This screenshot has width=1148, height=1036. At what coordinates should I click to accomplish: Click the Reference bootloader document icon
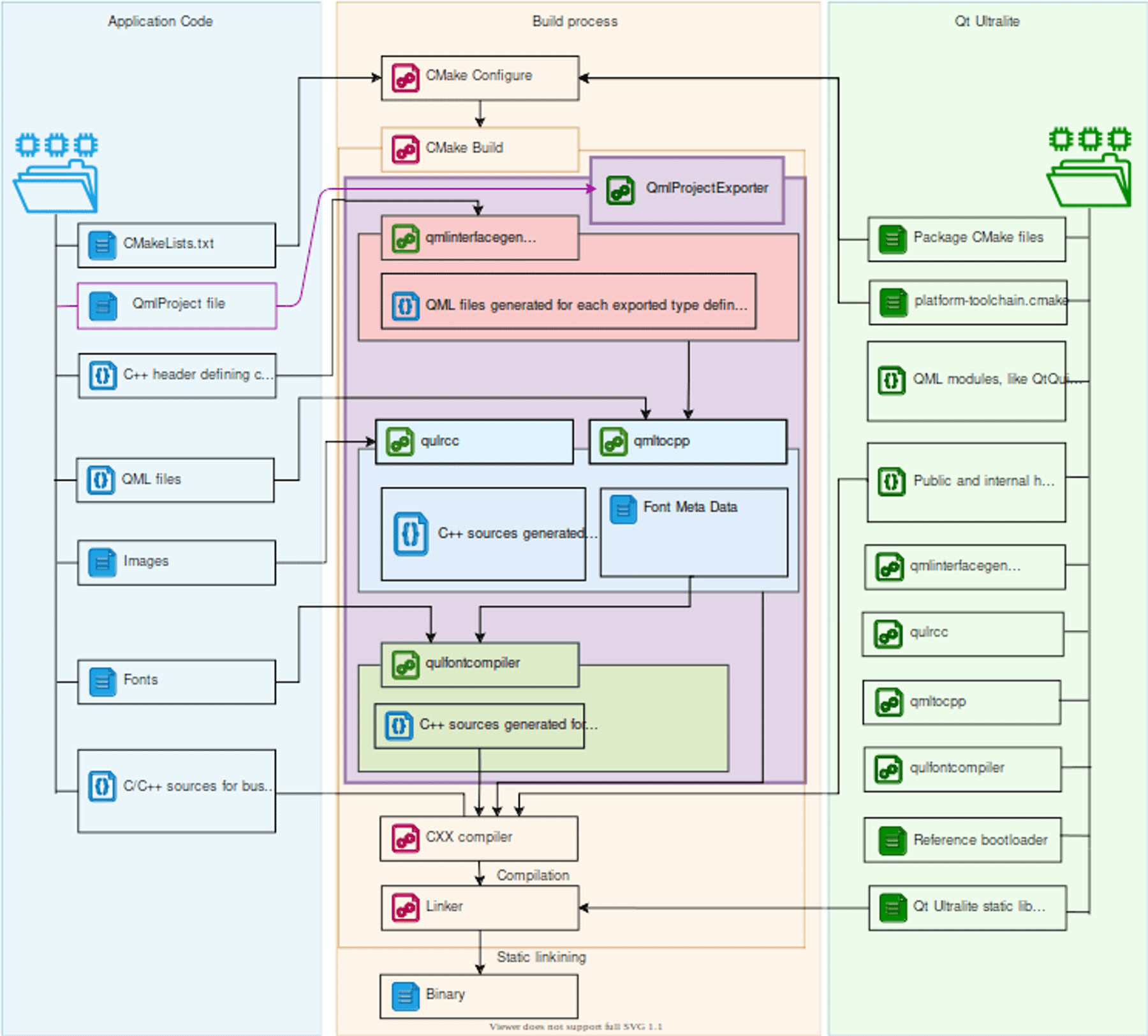point(892,841)
